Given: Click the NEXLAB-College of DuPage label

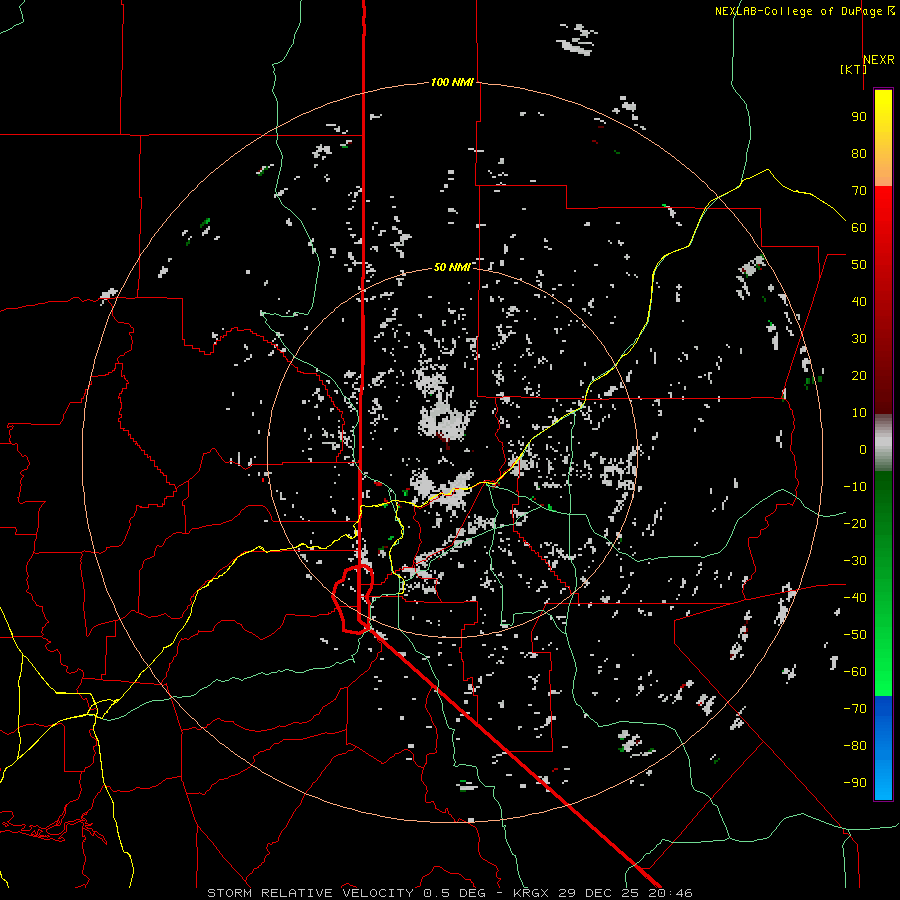Looking at the screenshot, I should pos(800,11).
